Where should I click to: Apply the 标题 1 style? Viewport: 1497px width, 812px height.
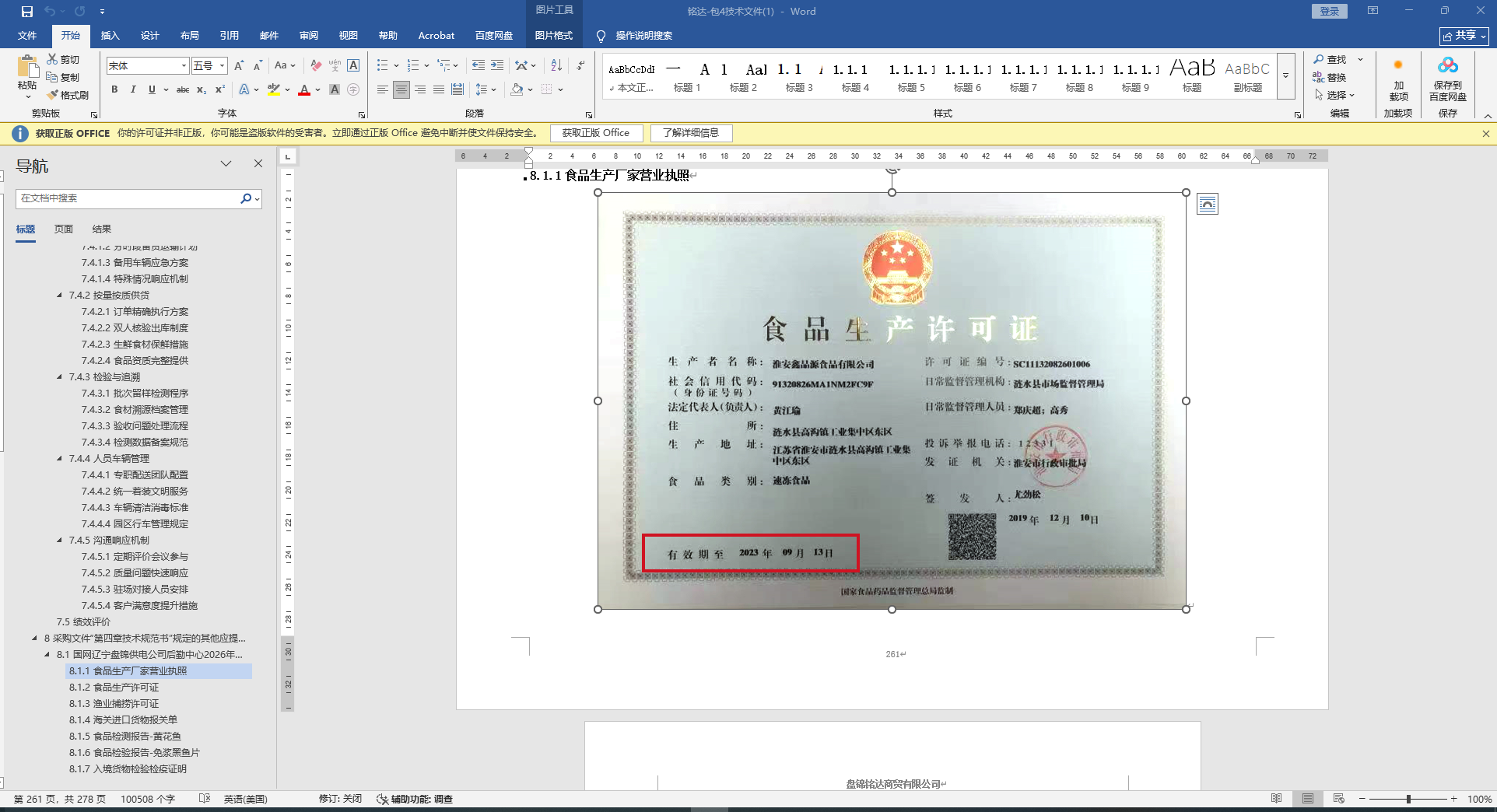[687, 76]
